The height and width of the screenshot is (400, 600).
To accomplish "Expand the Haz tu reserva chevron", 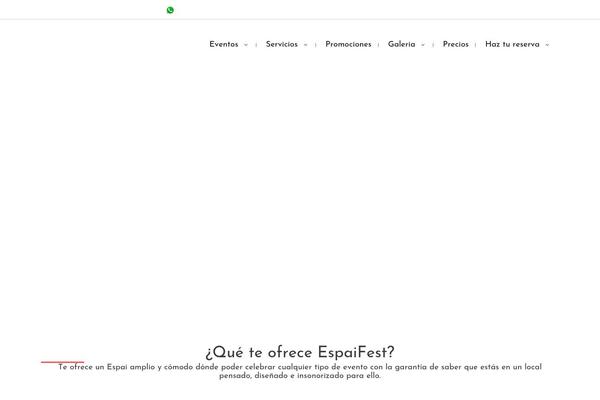I will [547, 45].
